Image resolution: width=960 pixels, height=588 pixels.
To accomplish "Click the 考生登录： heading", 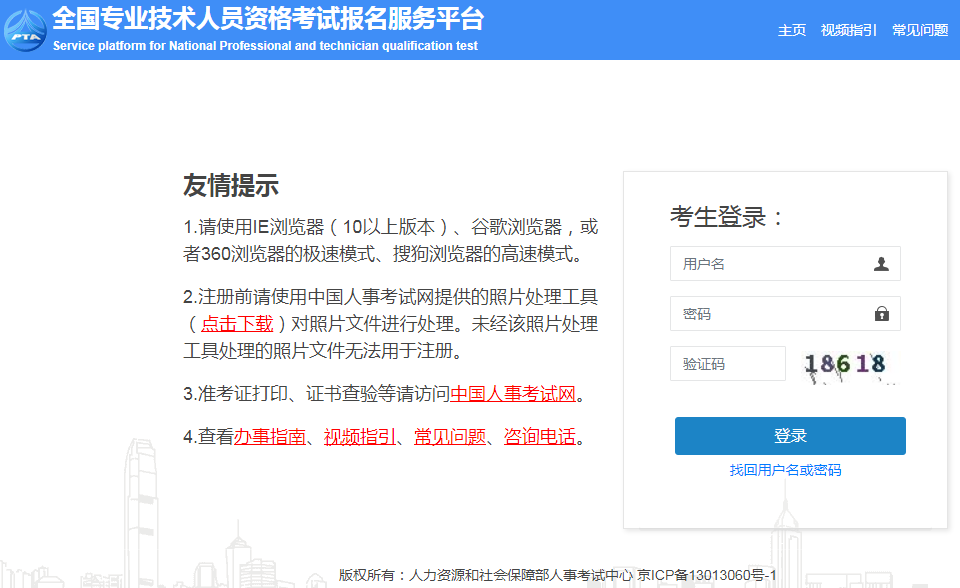I will click(x=727, y=216).
